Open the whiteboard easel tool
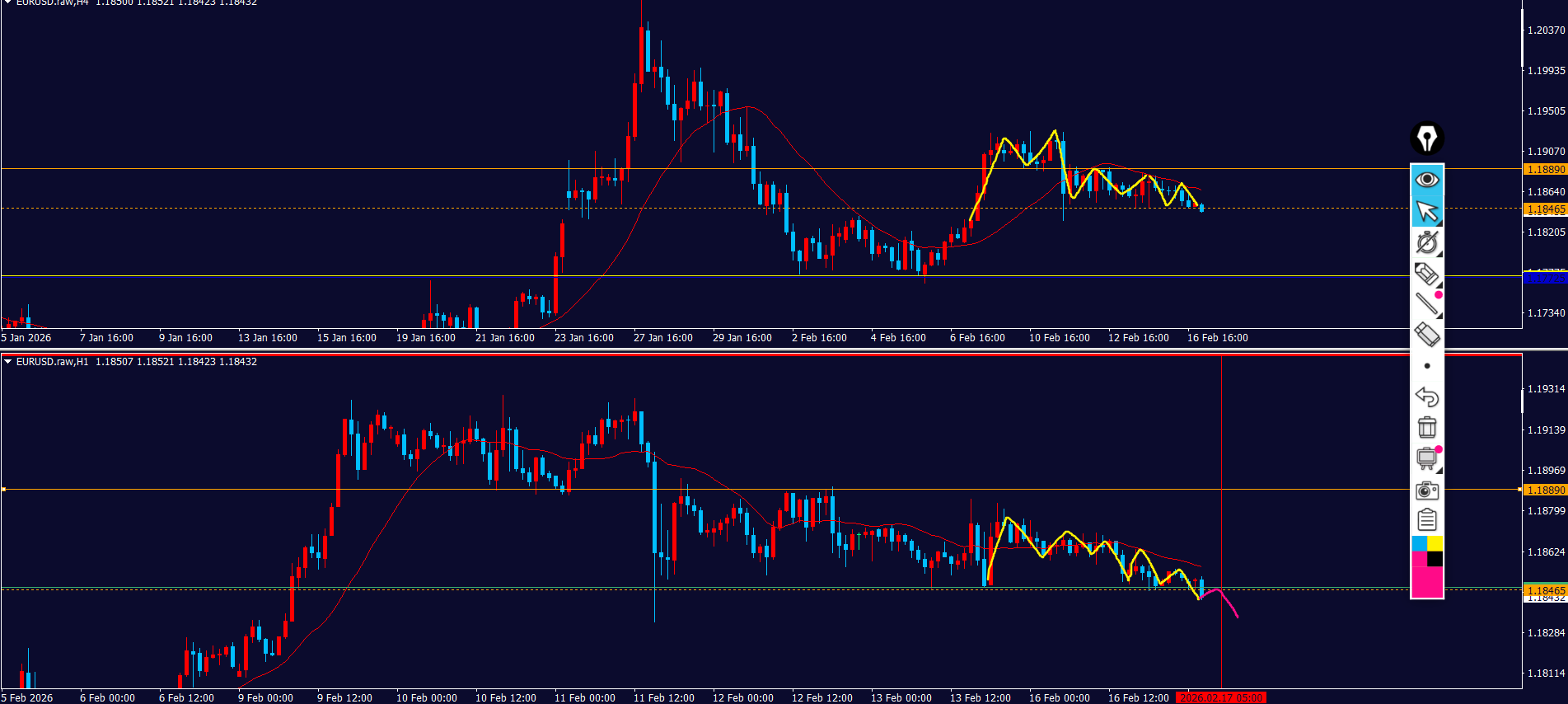Screen dimensions: 1568x704 [1426, 458]
